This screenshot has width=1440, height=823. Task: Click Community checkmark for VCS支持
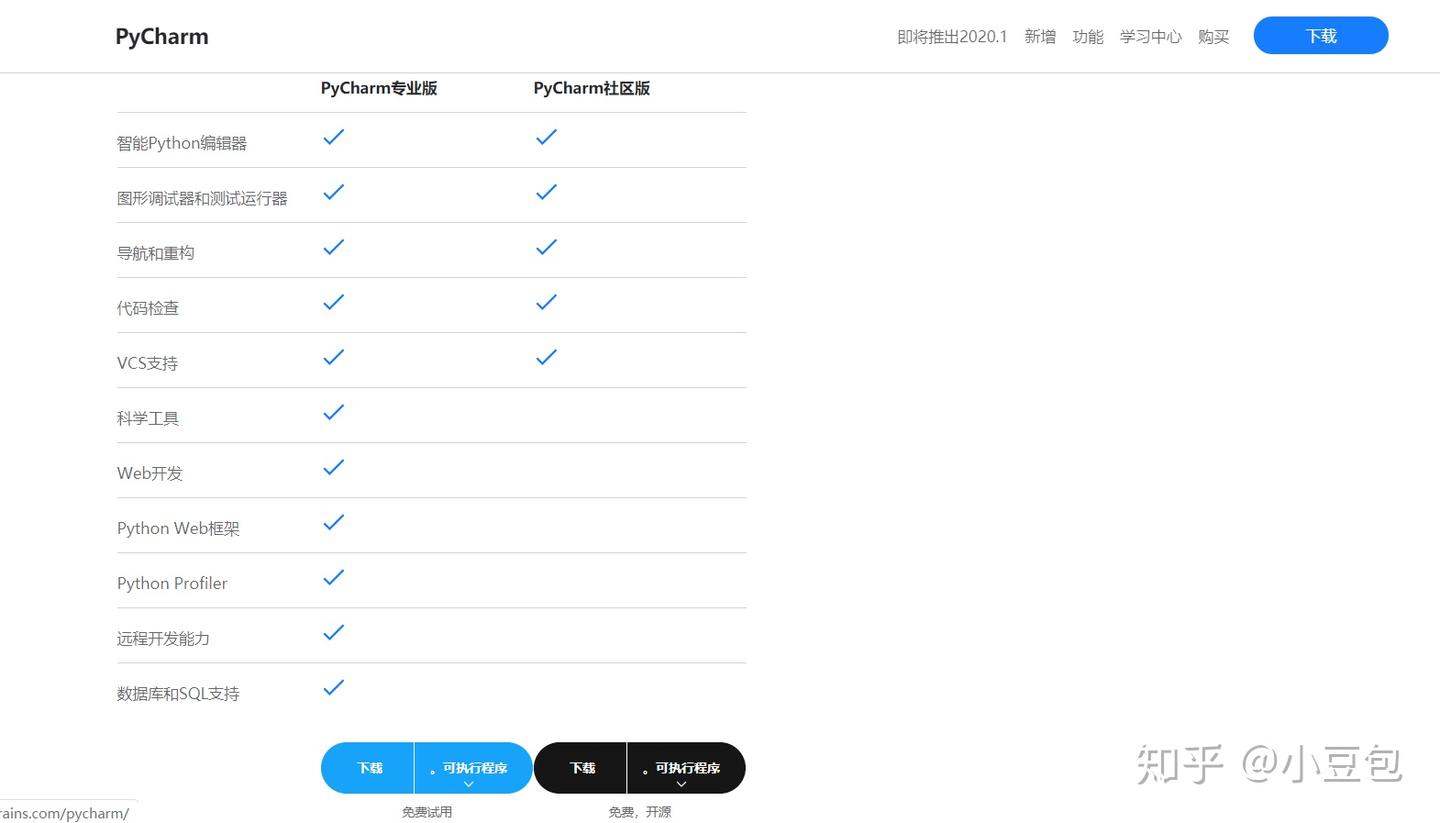click(x=546, y=357)
